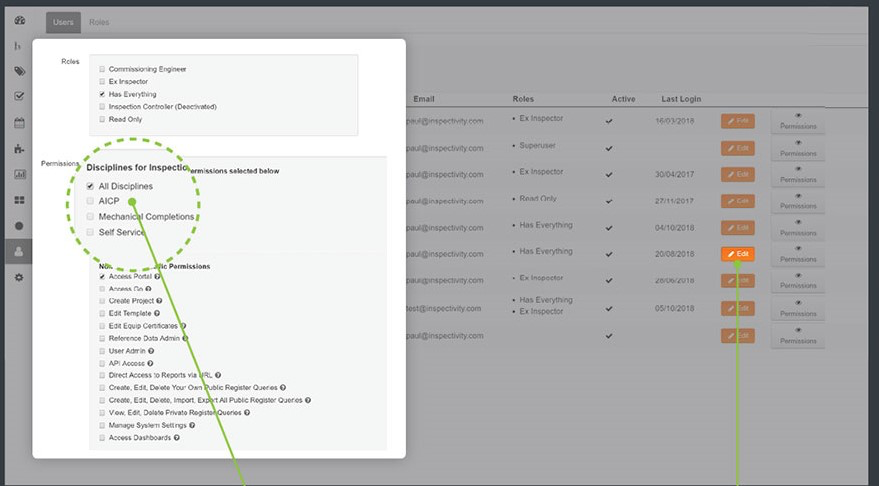Tick the Read Only role checkbox
This screenshot has height=486, width=879.
(102, 119)
